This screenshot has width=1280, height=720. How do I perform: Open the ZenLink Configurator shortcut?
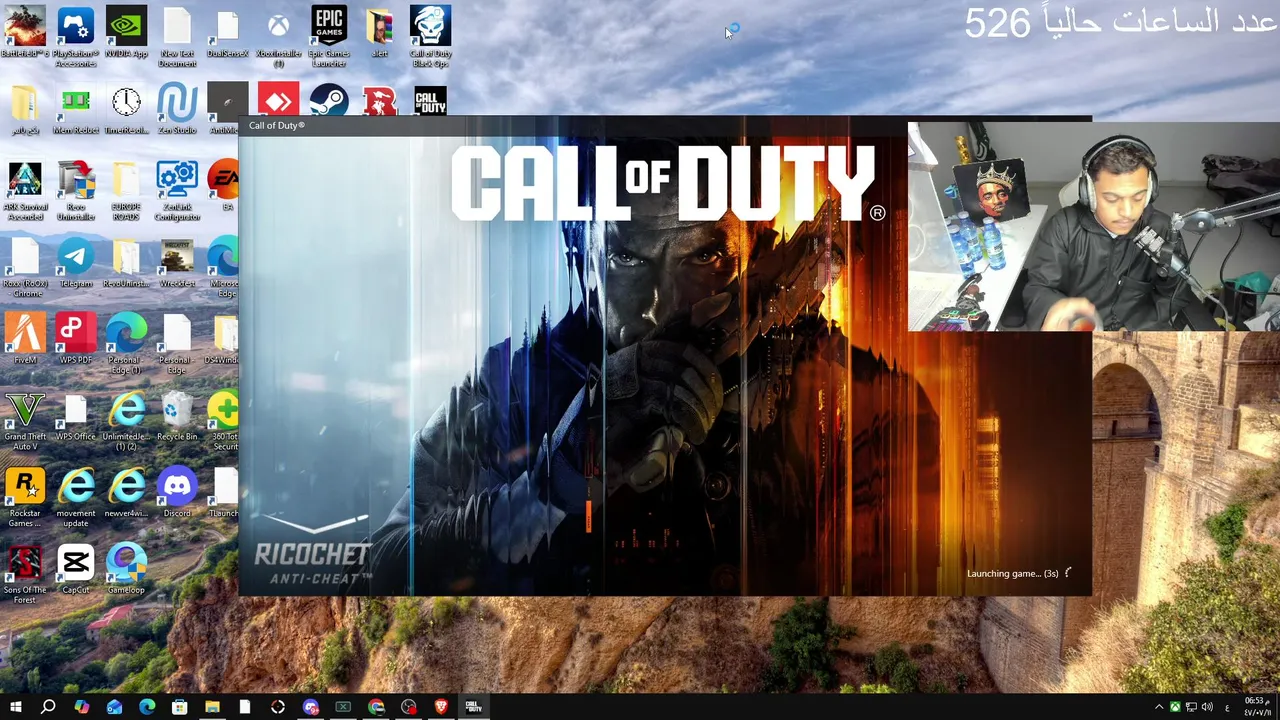pos(177,192)
